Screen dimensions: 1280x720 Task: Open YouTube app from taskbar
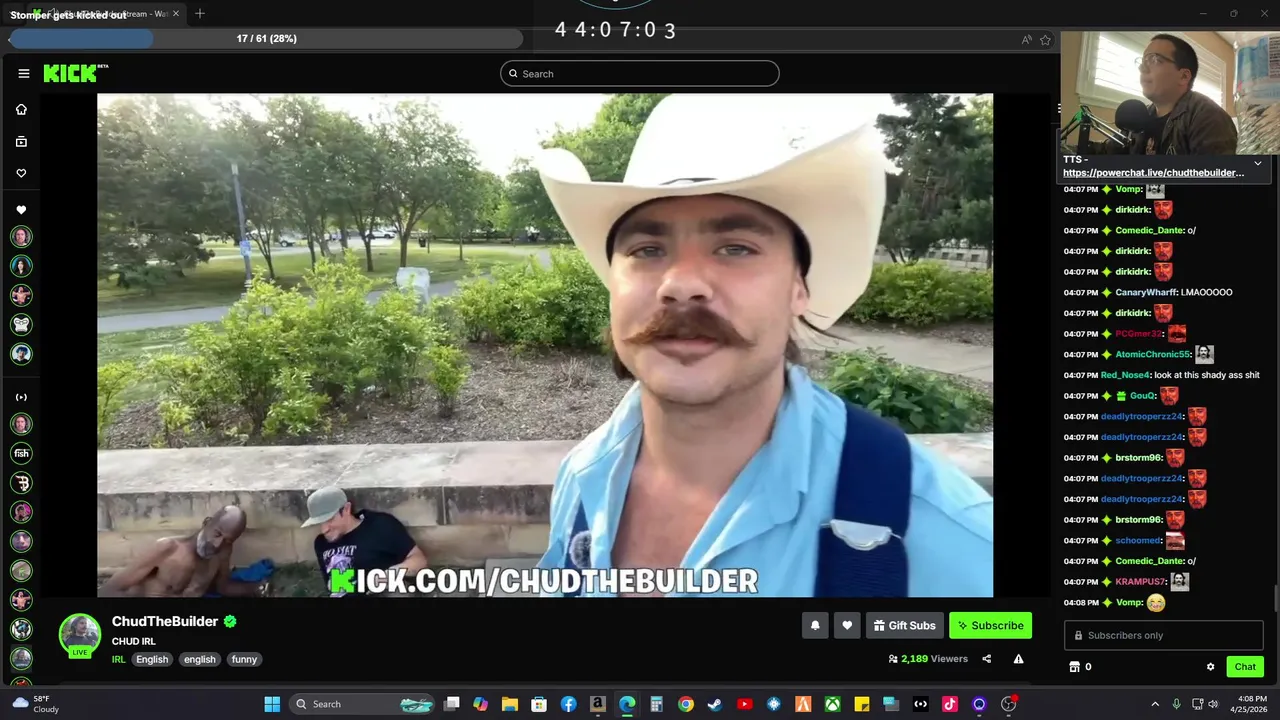[744, 704]
